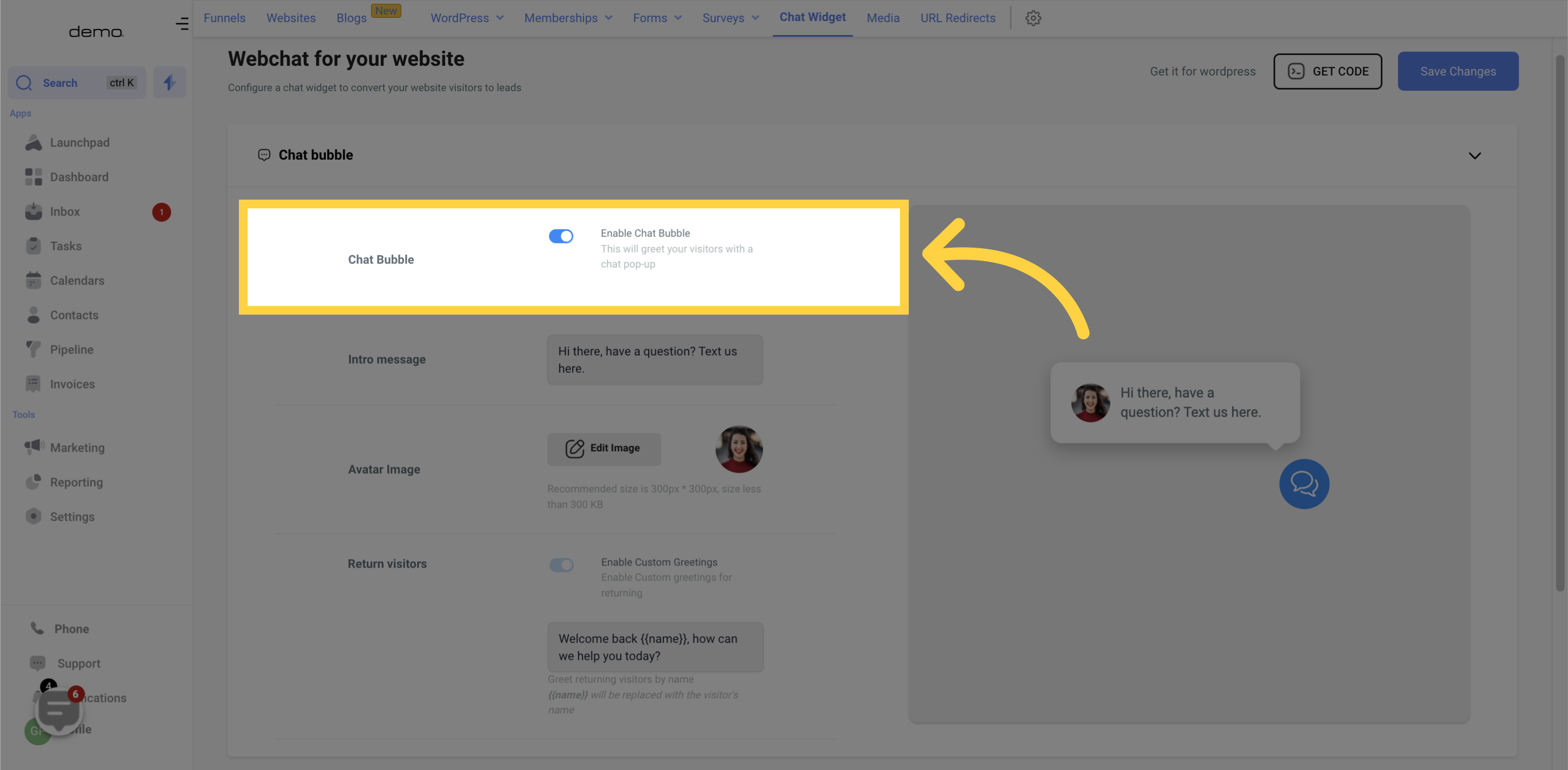The height and width of the screenshot is (770, 1568).
Task: Collapse the Chat bubble section chevron
Action: tap(1474, 156)
